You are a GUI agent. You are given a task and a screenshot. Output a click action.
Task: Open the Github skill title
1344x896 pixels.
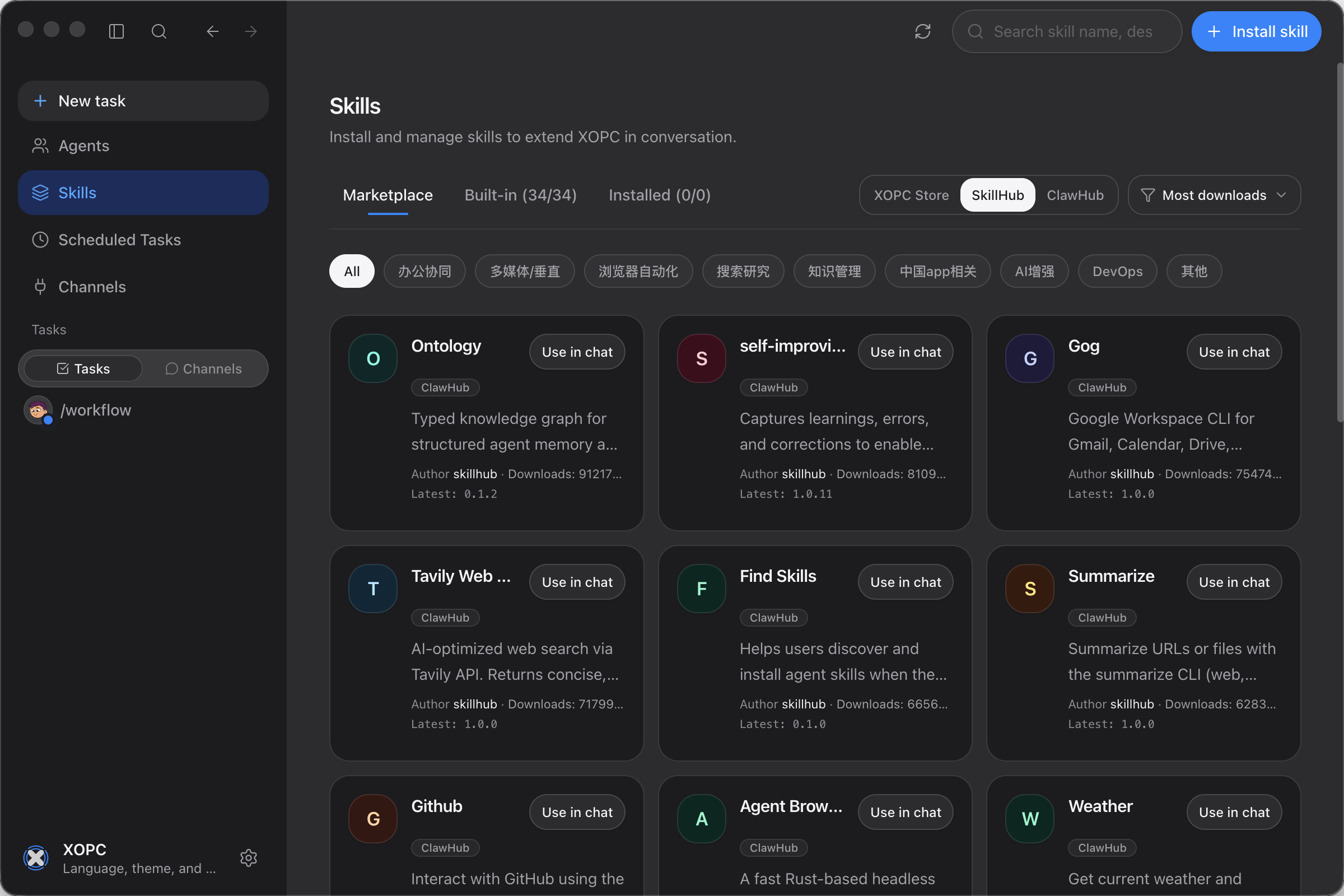click(x=437, y=806)
